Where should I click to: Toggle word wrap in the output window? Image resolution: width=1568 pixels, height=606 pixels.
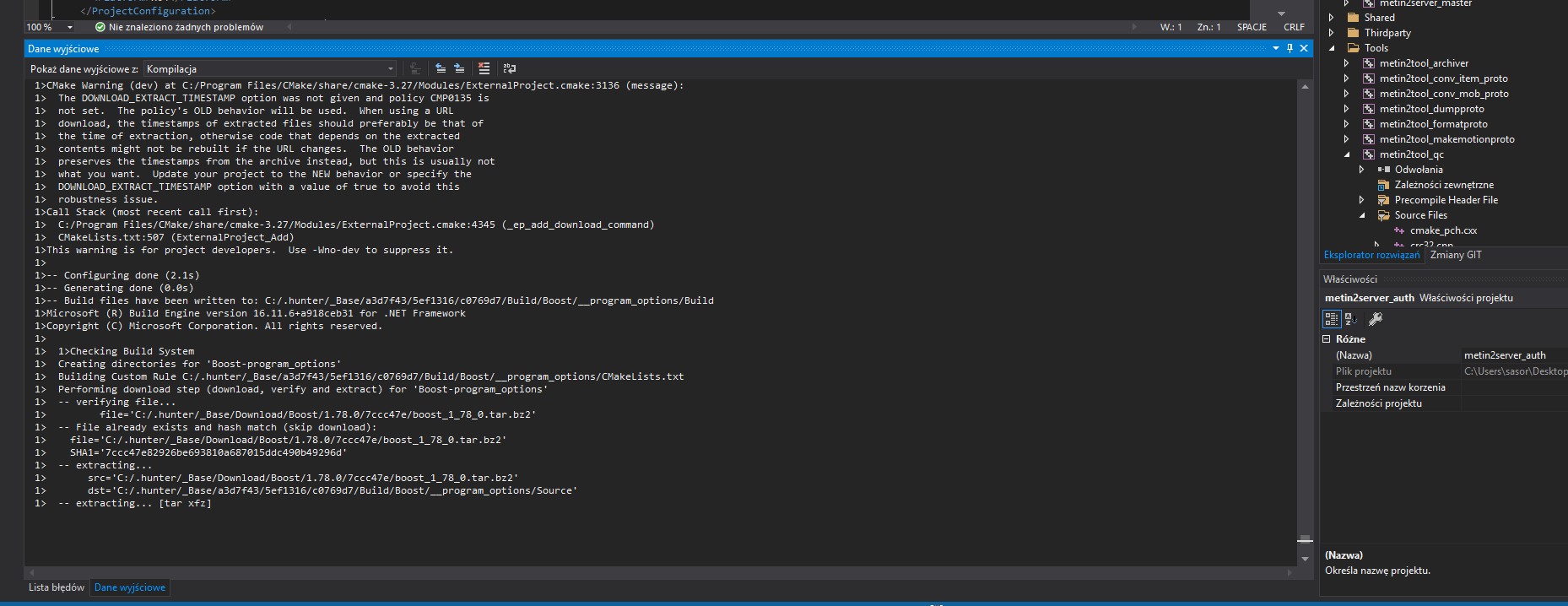(x=509, y=68)
